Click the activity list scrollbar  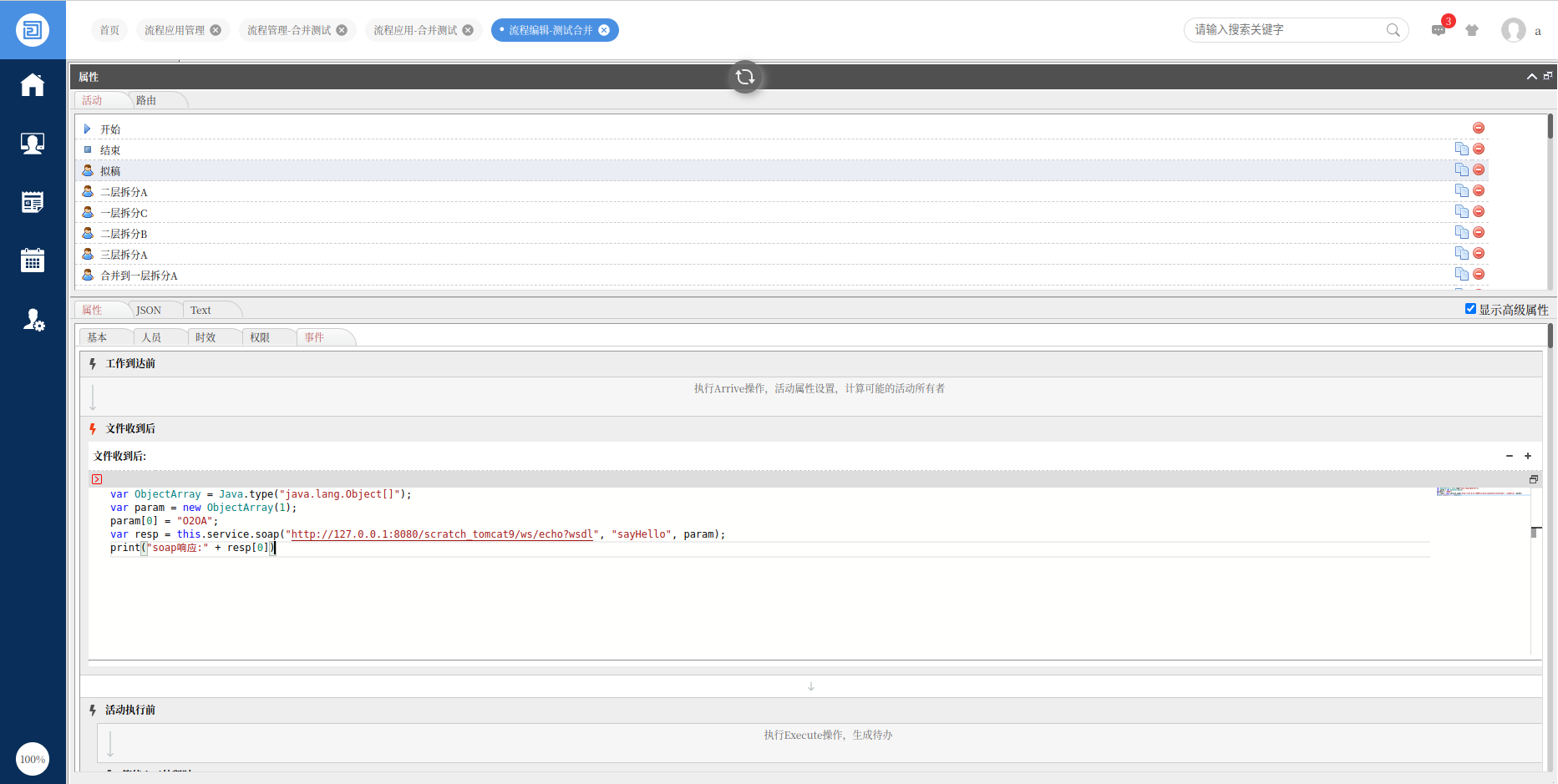tap(1550, 126)
